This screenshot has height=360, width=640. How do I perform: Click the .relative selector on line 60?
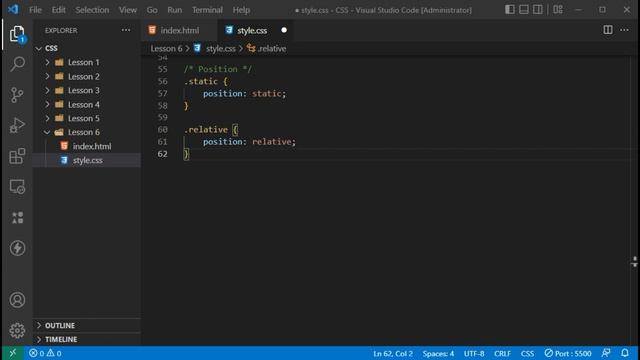(x=206, y=130)
